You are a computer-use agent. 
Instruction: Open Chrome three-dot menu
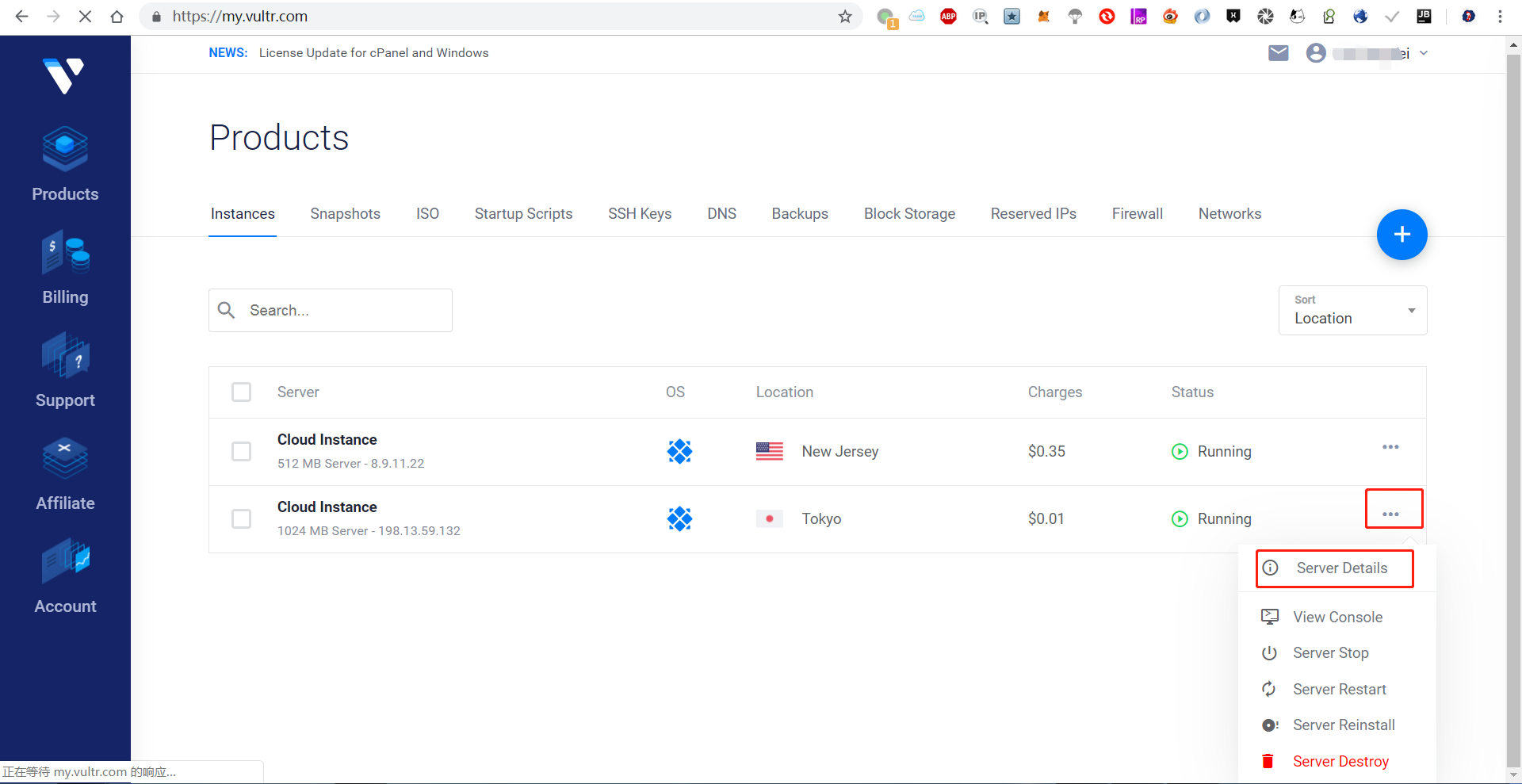[1500, 17]
